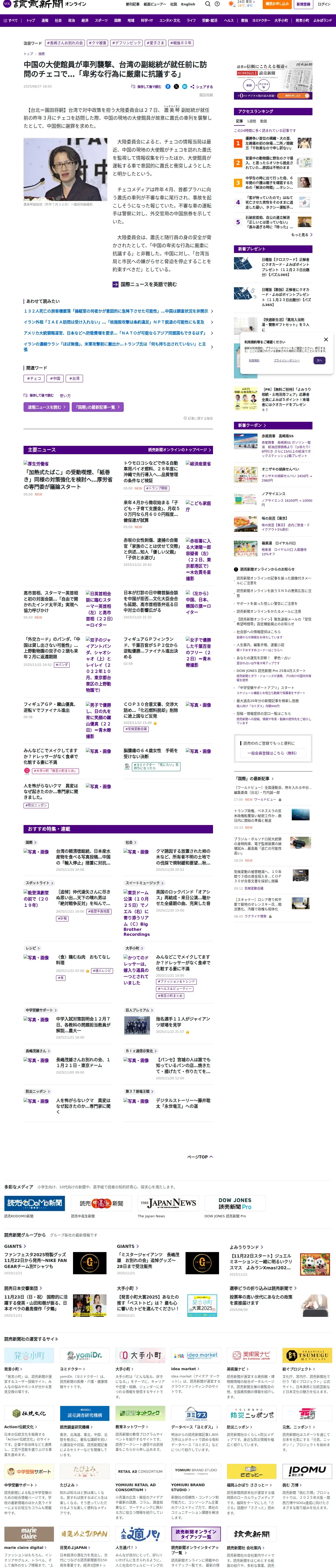Click the #台湾 related word tag
This screenshot has height=1568, width=336.
[74, 379]
